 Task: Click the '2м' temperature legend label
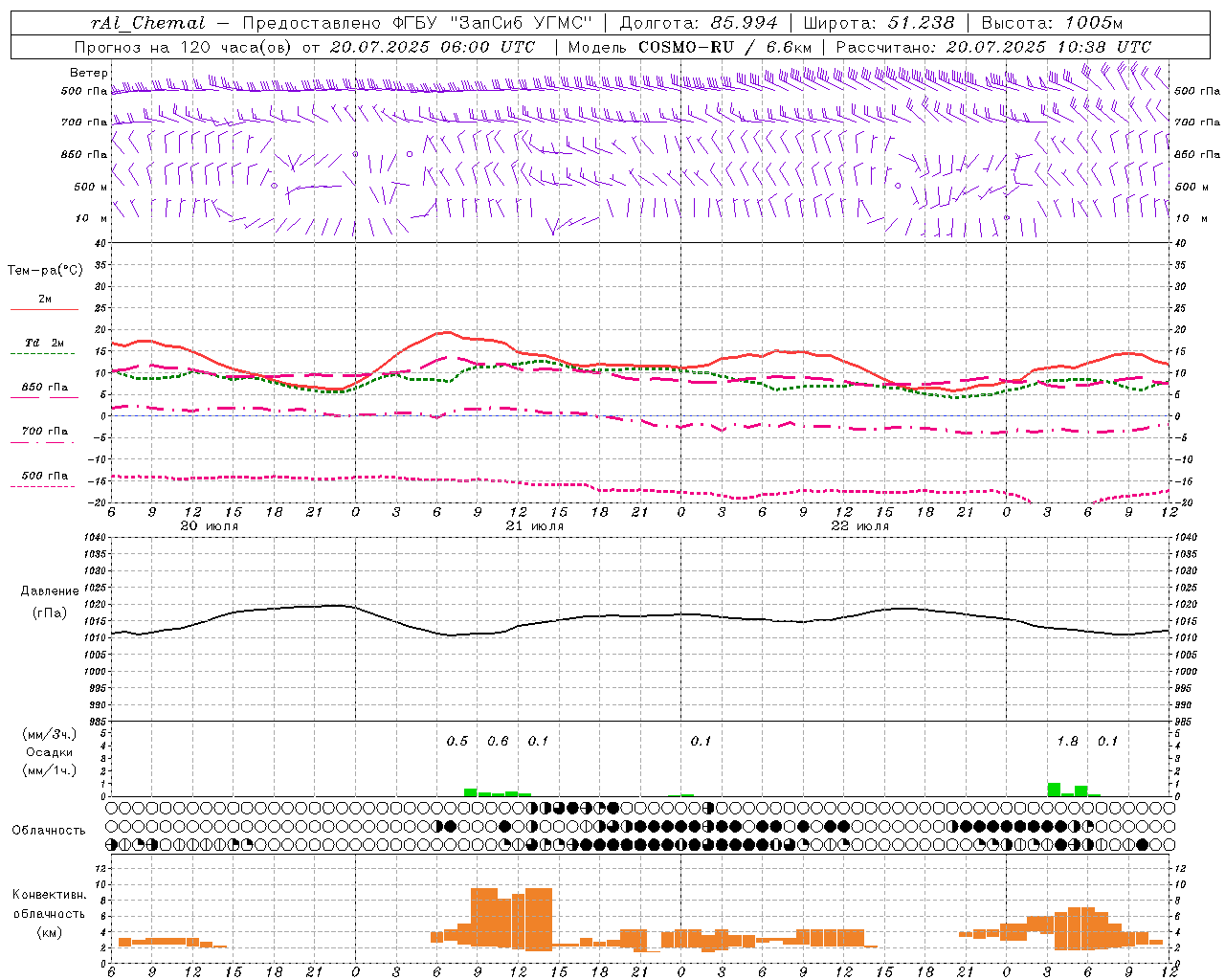45,299
